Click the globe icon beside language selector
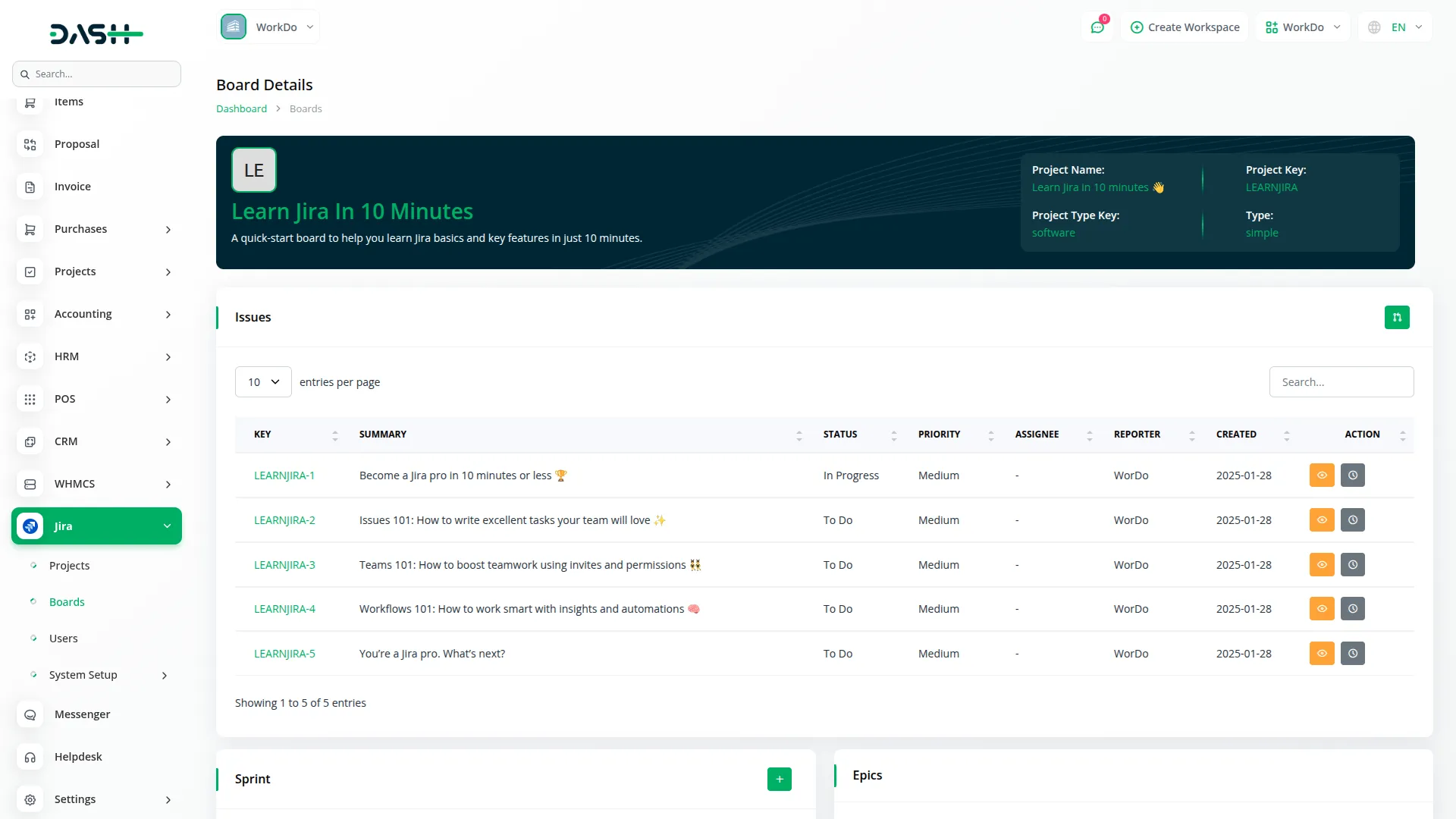Screen dimensions: 1456x819 coord(1374,27)
